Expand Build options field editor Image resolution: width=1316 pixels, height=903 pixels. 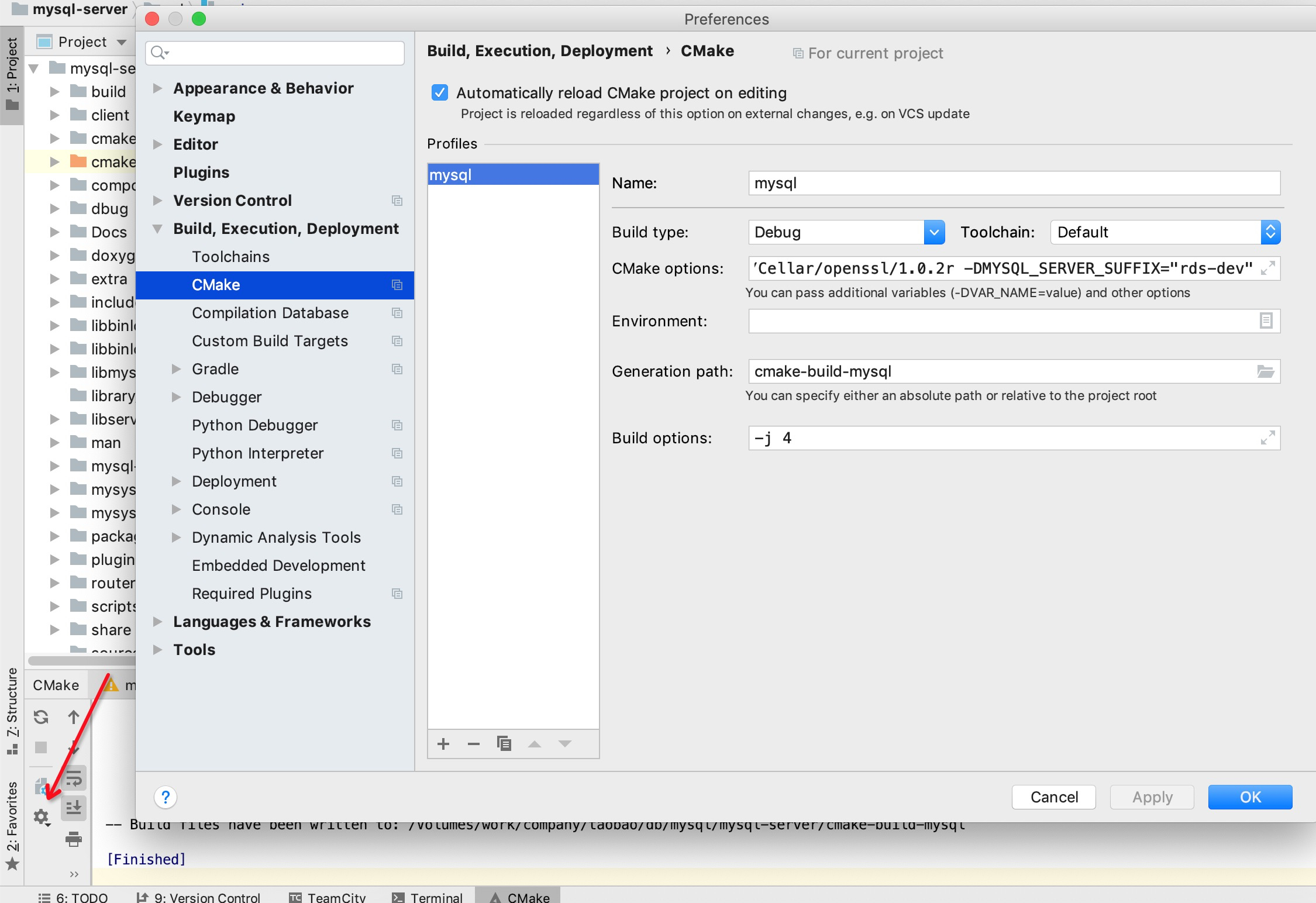pos(1267,438)
